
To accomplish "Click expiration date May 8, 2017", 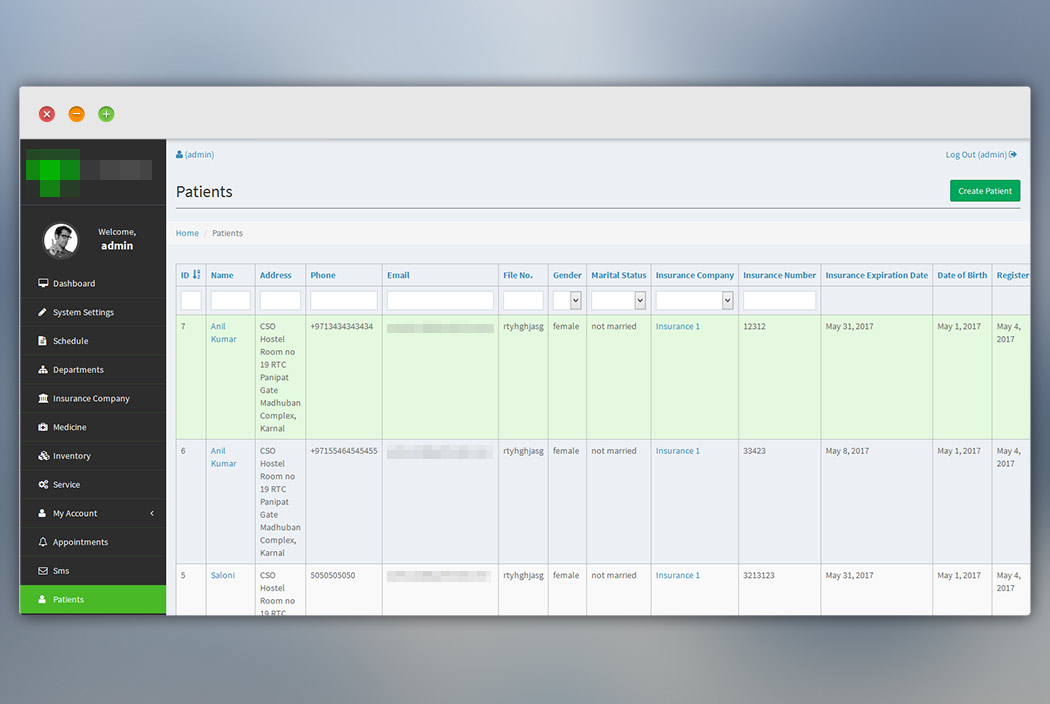I will pos(847,451).
